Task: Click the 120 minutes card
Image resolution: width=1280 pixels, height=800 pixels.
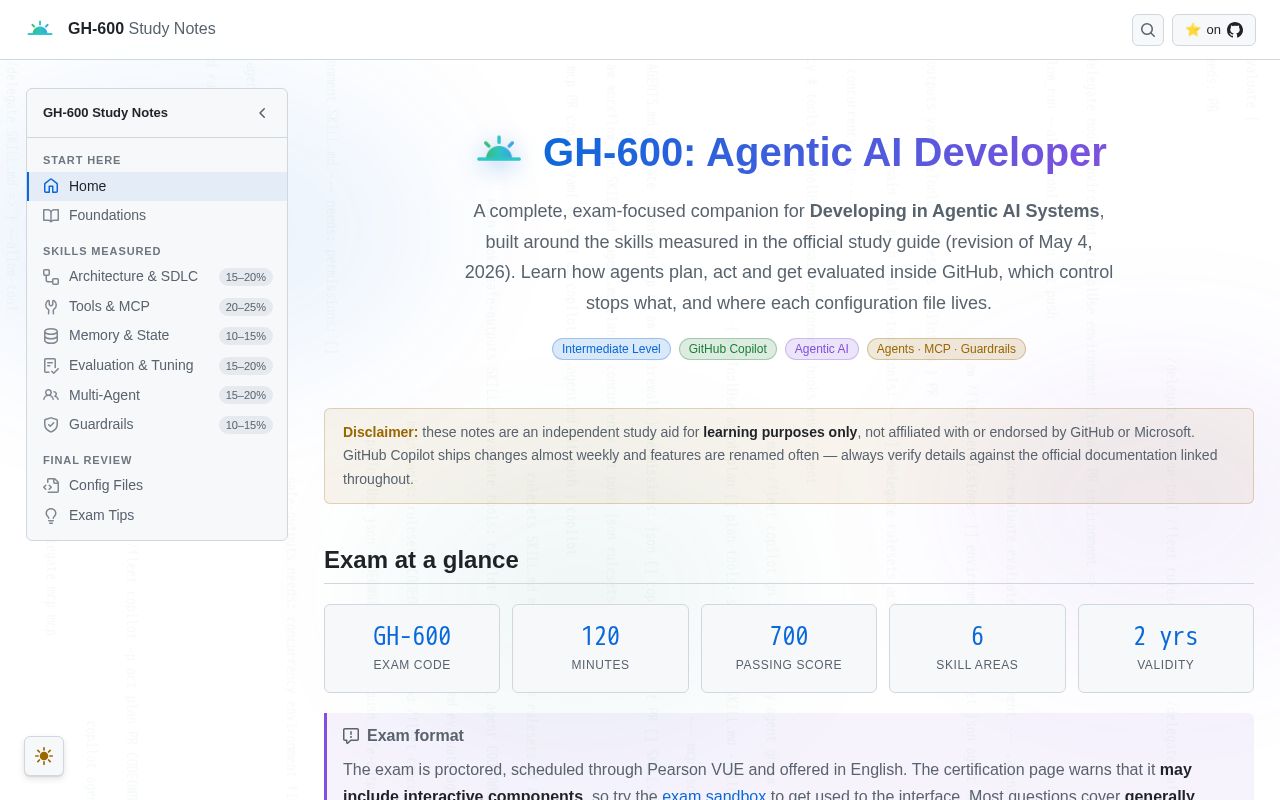Action: coord(600,648)
